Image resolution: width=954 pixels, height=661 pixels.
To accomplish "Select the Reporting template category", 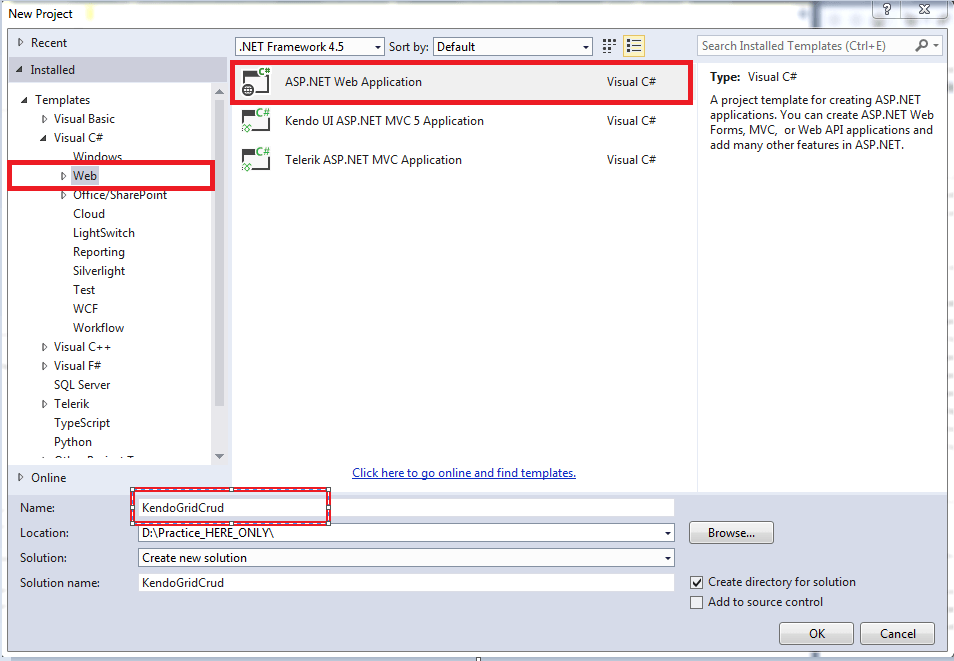I will (x=99, y=252).
